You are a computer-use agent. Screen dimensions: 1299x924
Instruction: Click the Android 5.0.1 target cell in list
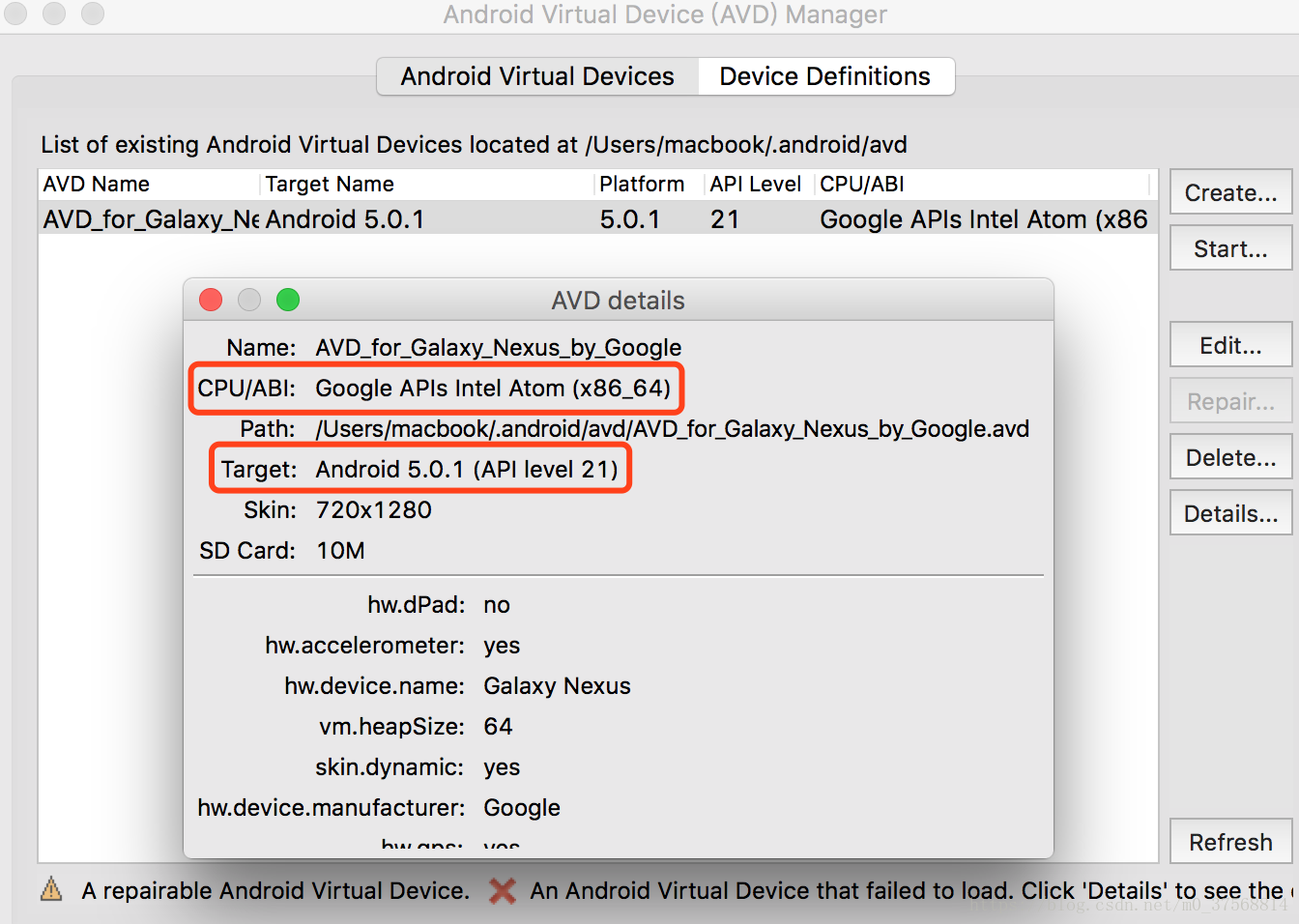345,219
